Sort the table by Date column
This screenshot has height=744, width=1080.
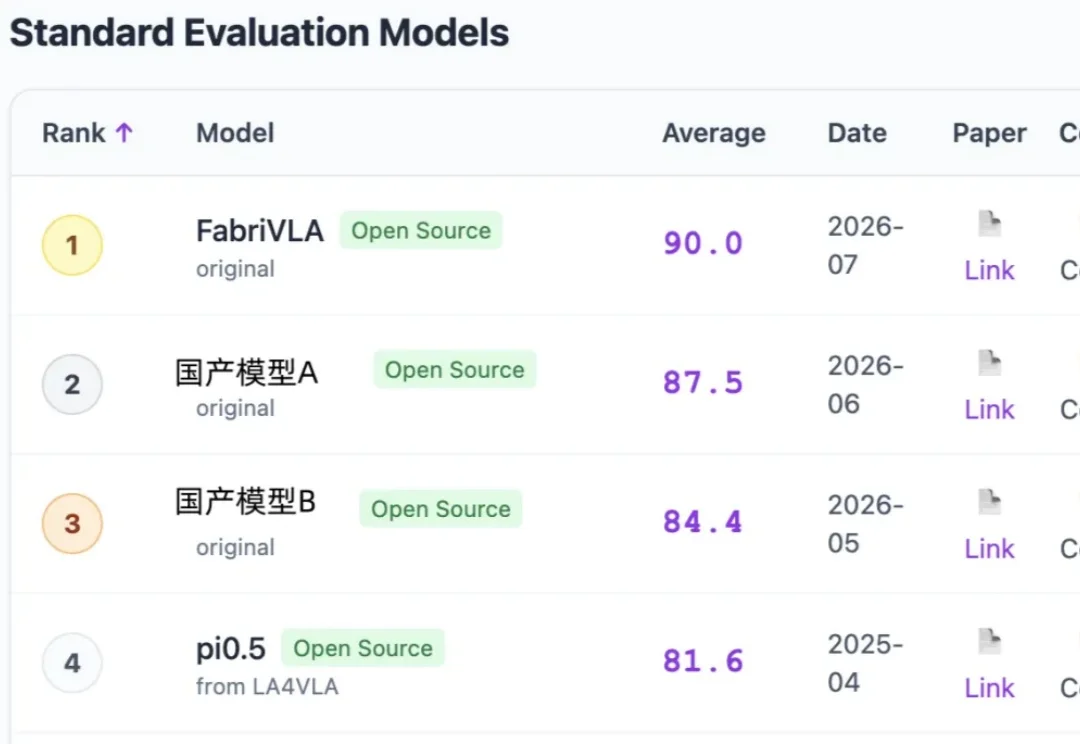click(x=857, y=133)
